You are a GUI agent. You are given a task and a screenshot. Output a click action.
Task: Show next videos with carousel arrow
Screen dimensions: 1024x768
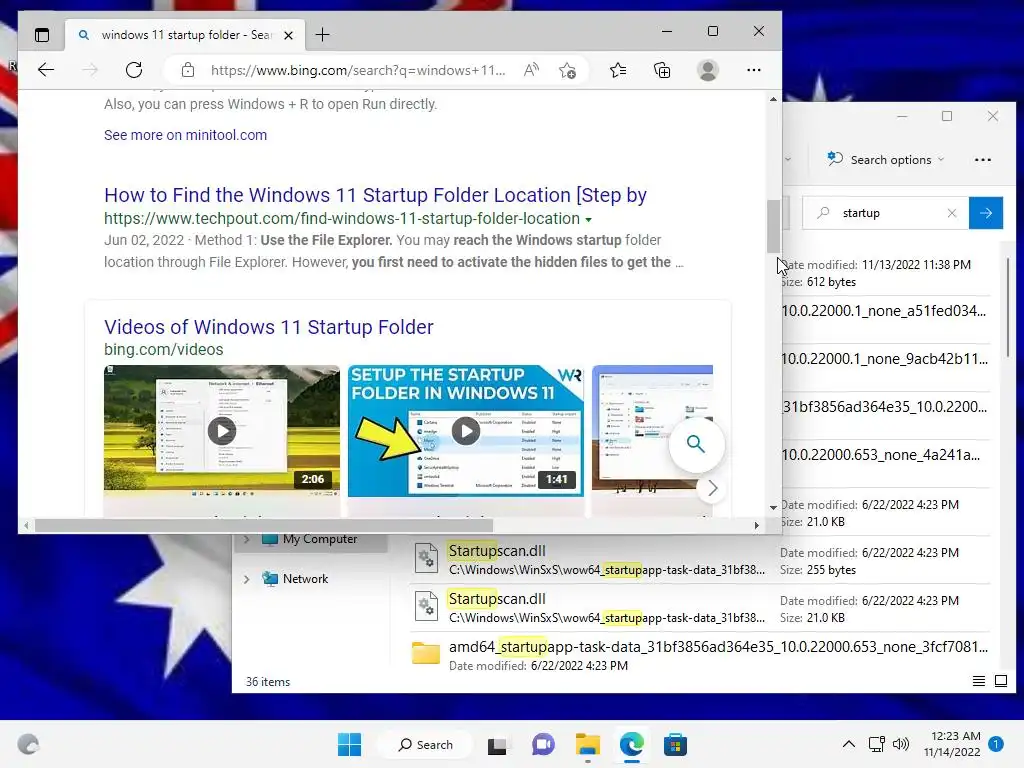712,488
